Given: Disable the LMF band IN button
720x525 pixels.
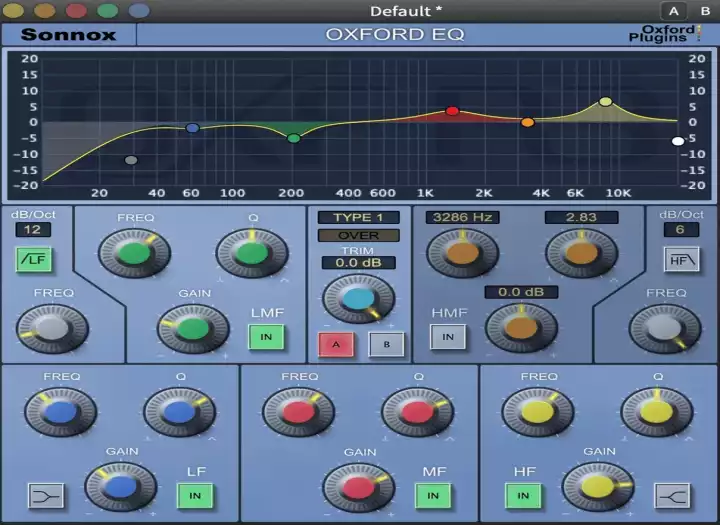Looking at the screenshot, I should tap(266, 337).
